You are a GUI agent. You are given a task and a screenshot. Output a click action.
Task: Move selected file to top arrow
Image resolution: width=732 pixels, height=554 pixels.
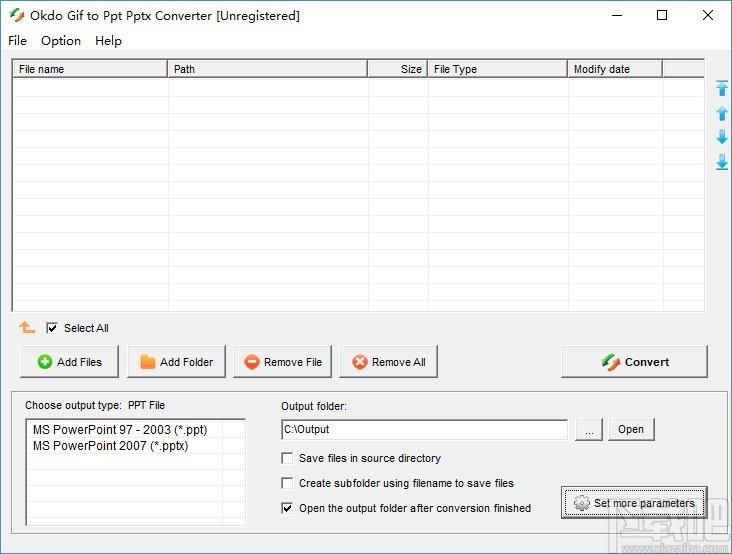point(722,88)
